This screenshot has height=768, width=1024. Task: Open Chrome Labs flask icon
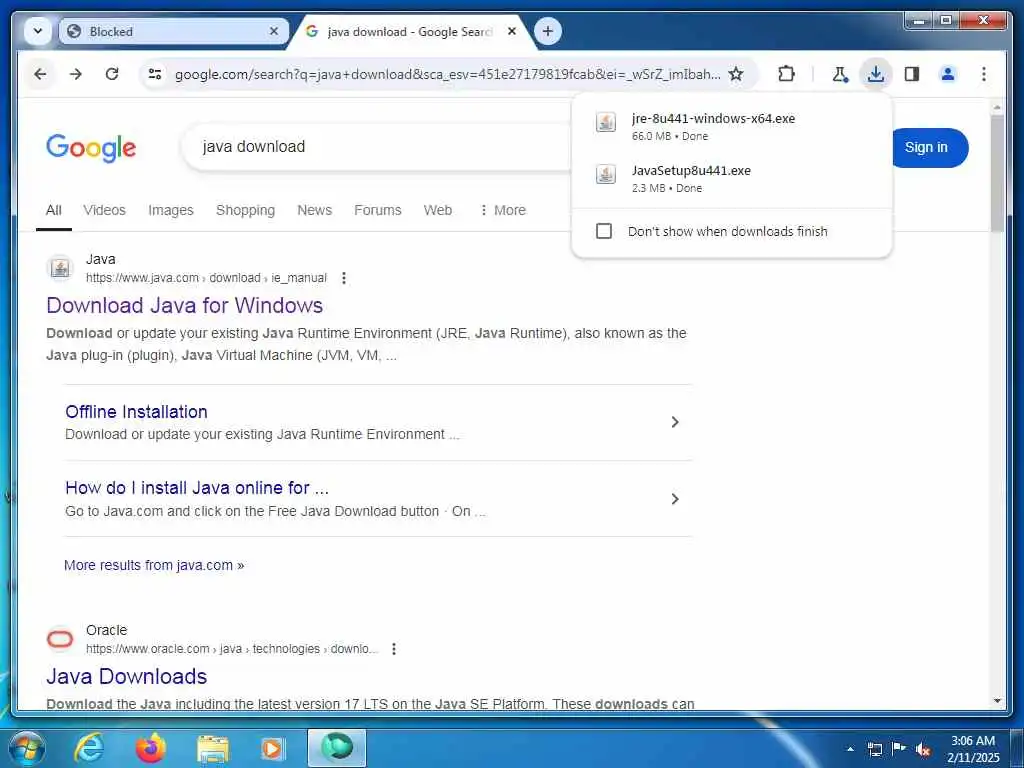click(840, 74)
